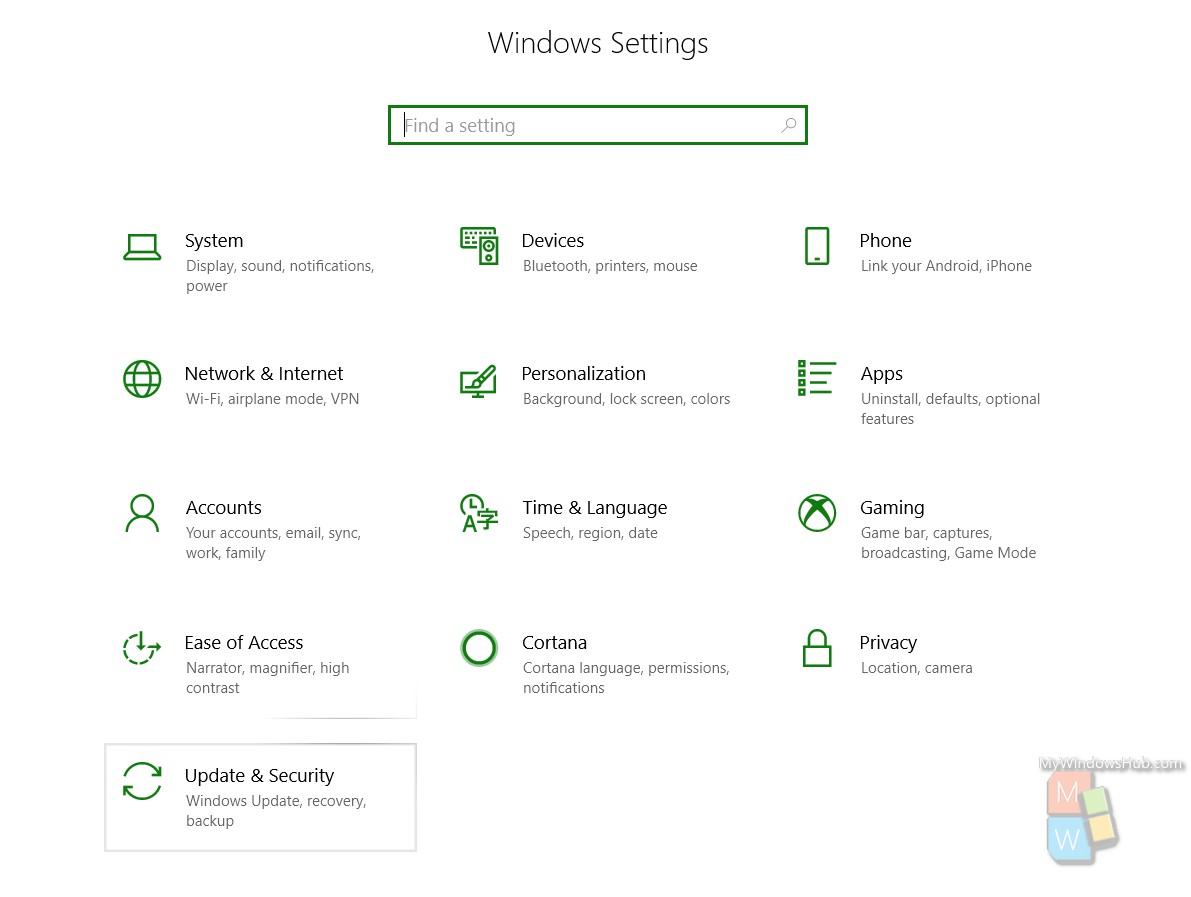1191x897 pixels.
Task: Click the Network & Internet globe icon
Action: point(142,379)
